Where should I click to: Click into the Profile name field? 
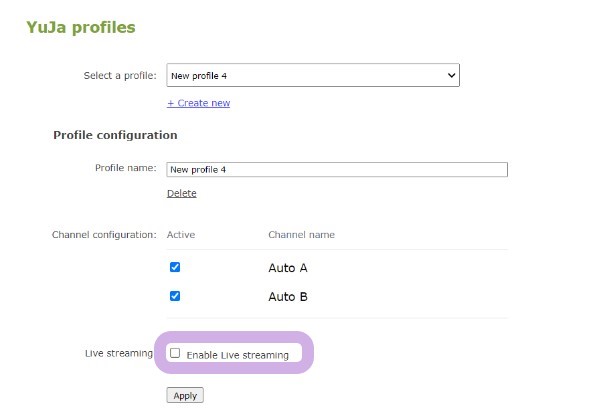pyautogui.click(x=337, y=169)
